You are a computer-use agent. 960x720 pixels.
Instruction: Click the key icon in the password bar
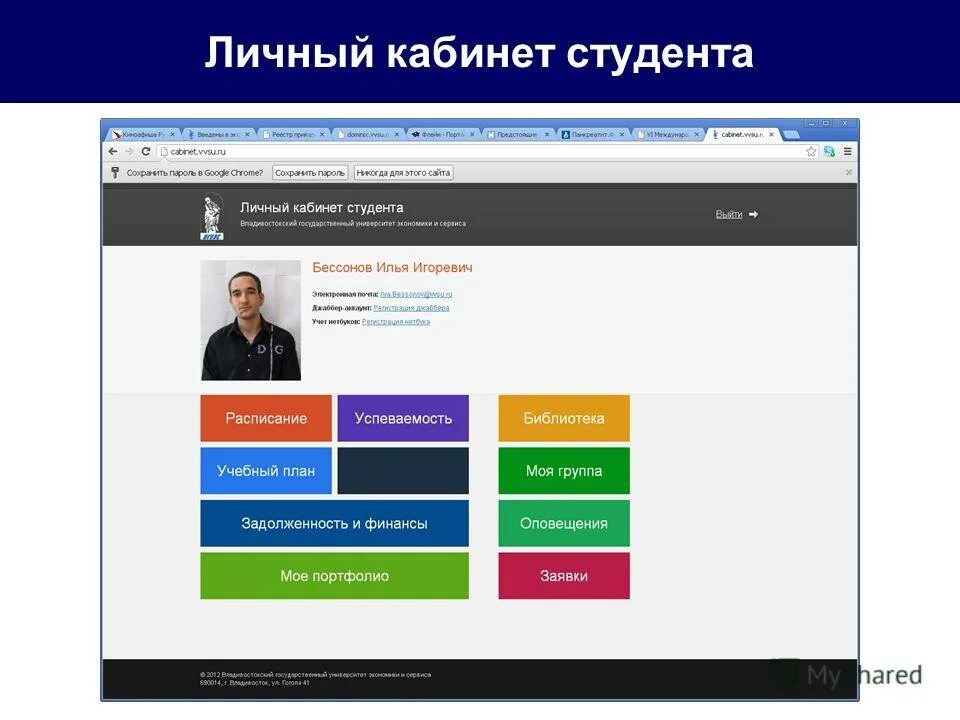(x=115, y=172)
